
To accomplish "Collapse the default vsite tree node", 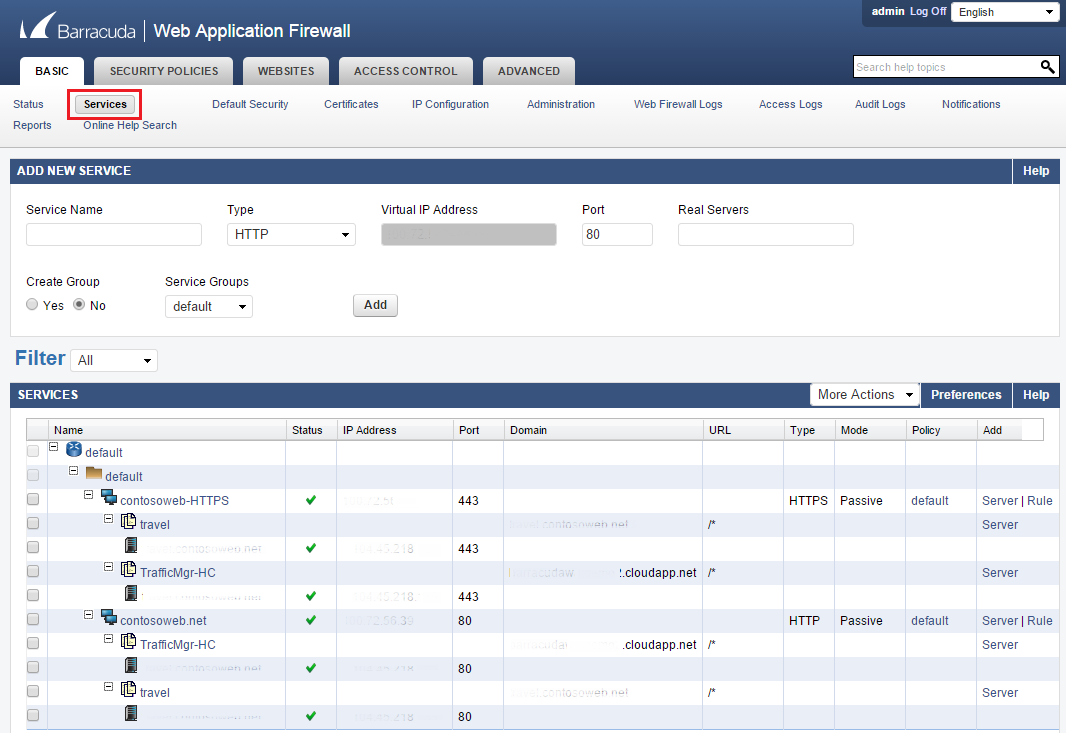I will [54, 447].
